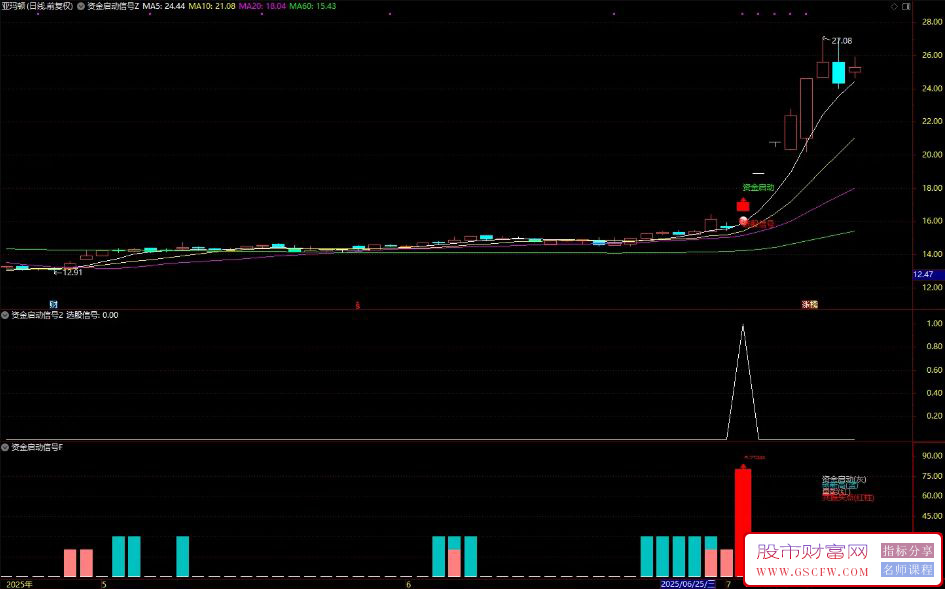Click the red S marker on main chart

pyautogui.click(x=357, y=304)
